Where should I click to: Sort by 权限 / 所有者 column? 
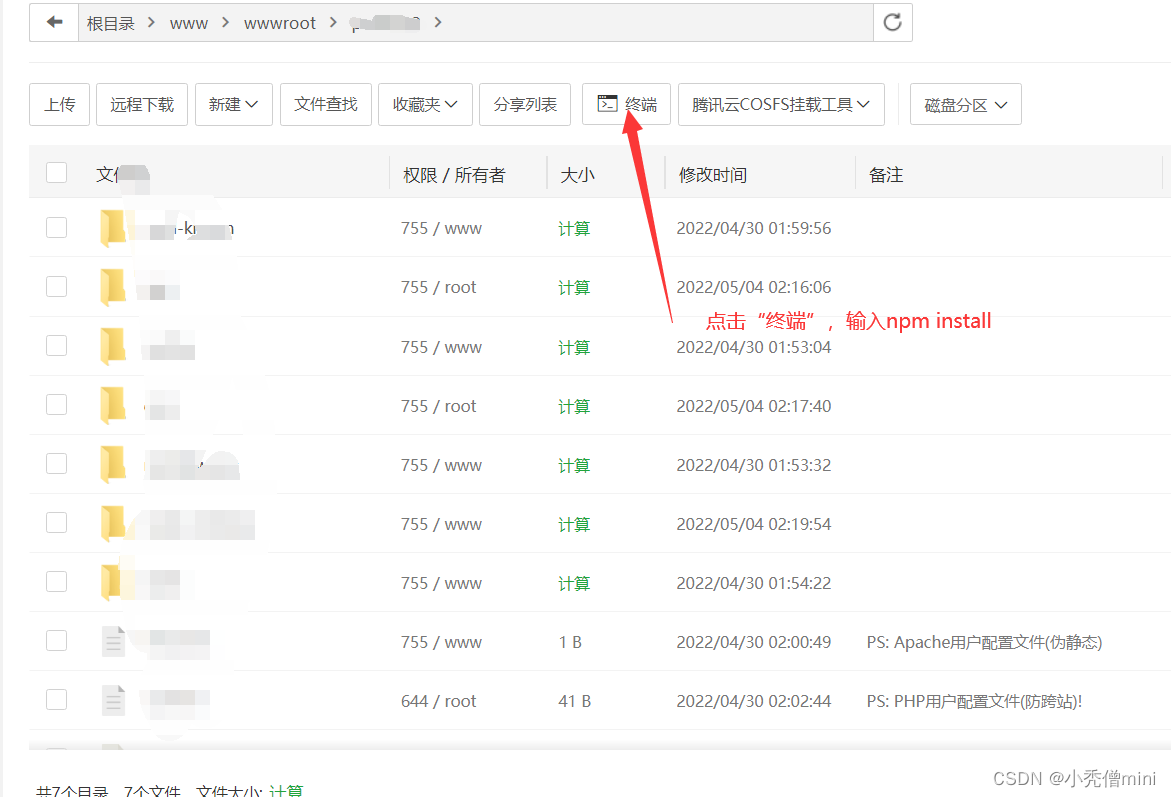(454, 175)
